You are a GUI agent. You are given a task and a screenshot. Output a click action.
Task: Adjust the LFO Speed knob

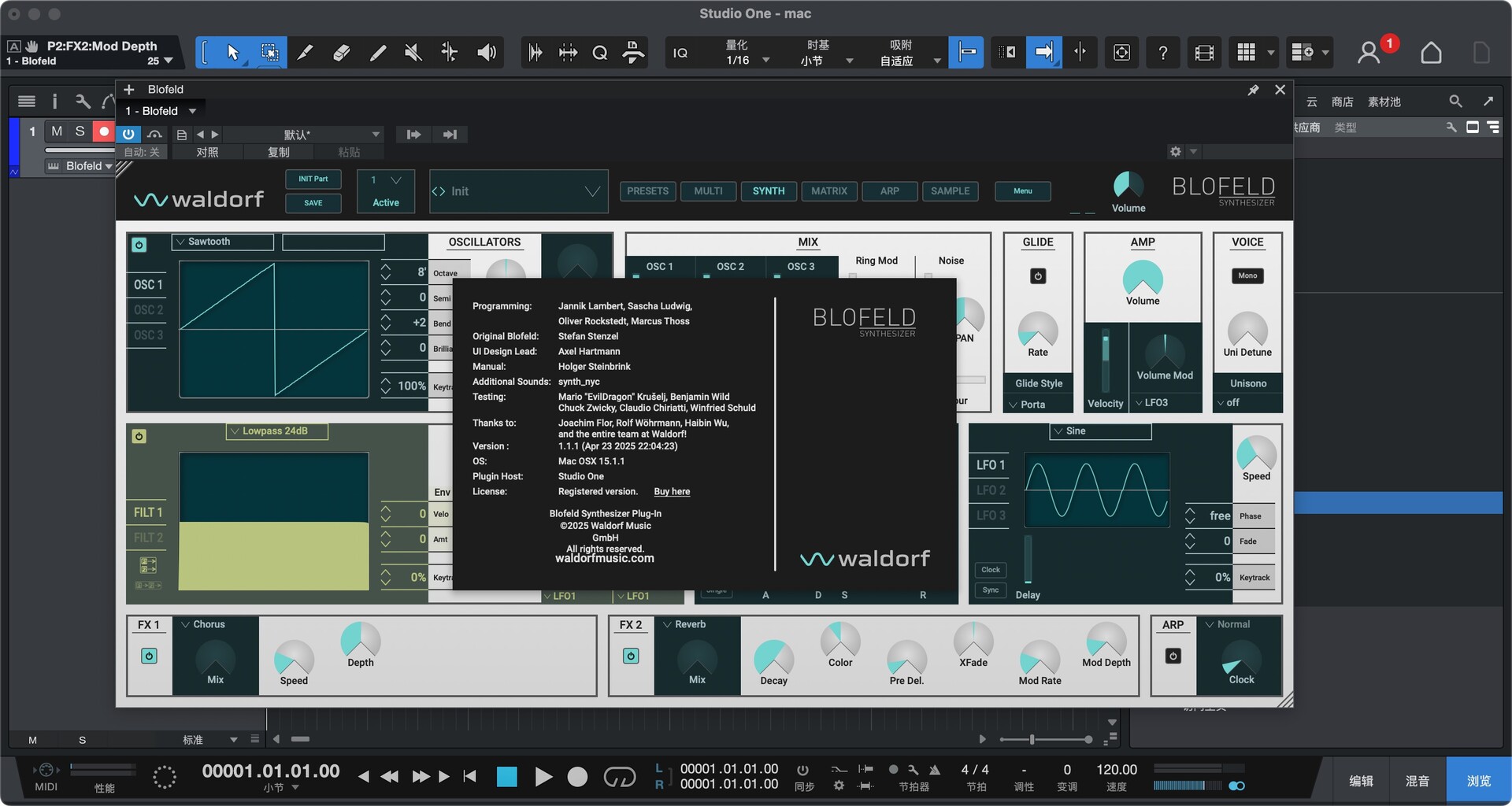point(1256,454)
